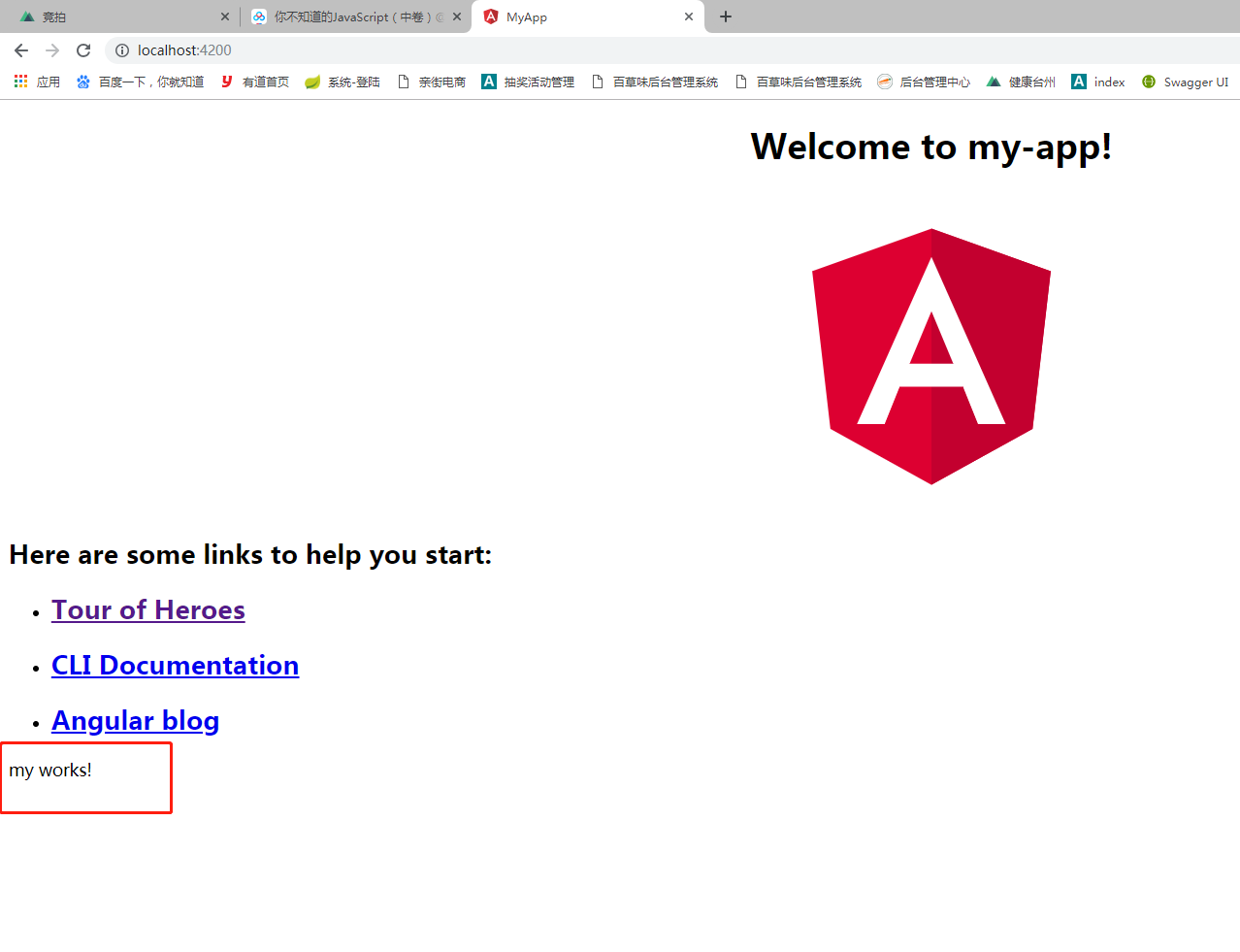This screenshot has height=952, width=1240.
Task: Open the Tour of Heroes link
Action: [148, 609]
